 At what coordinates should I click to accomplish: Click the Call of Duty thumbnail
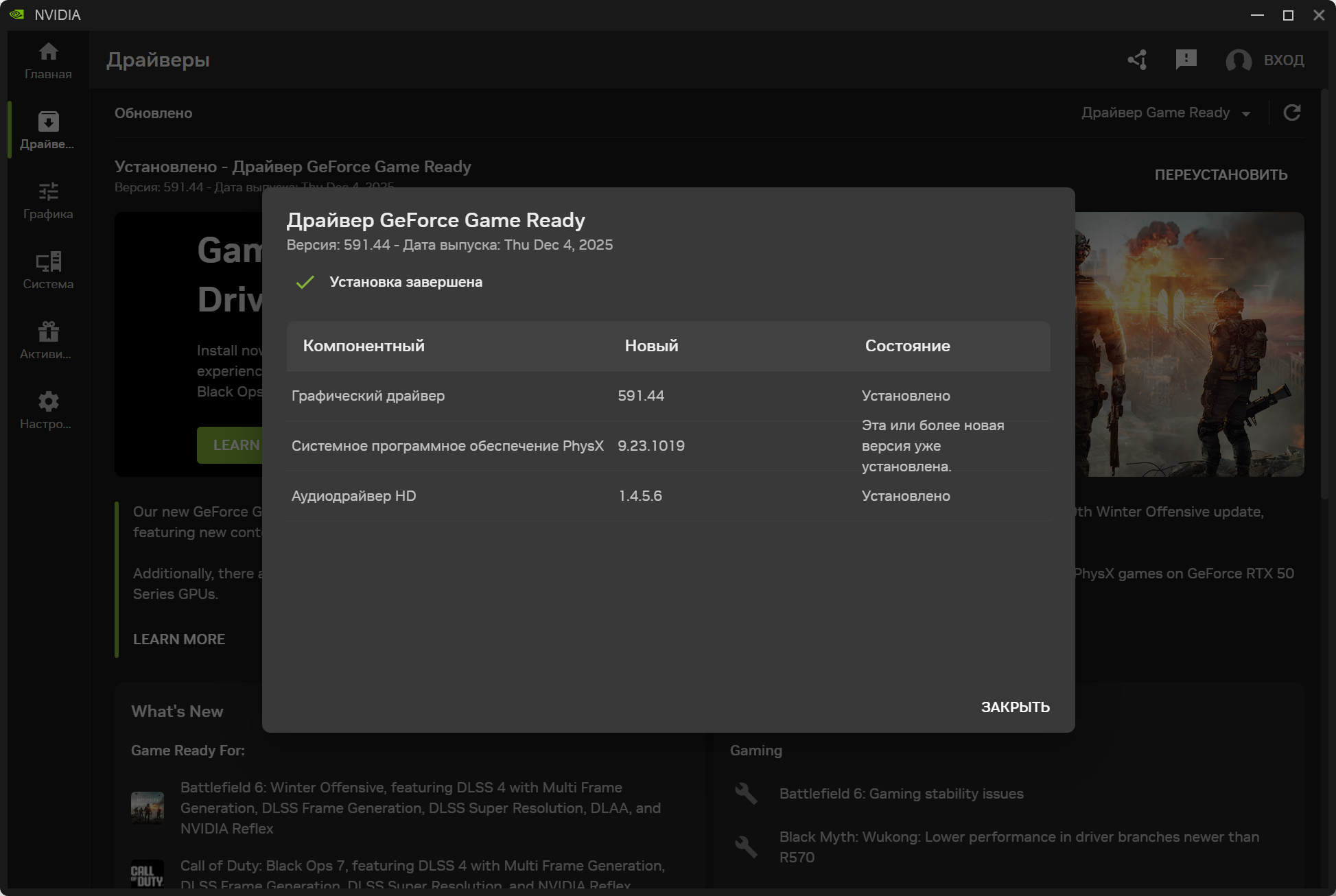(148, 874)
